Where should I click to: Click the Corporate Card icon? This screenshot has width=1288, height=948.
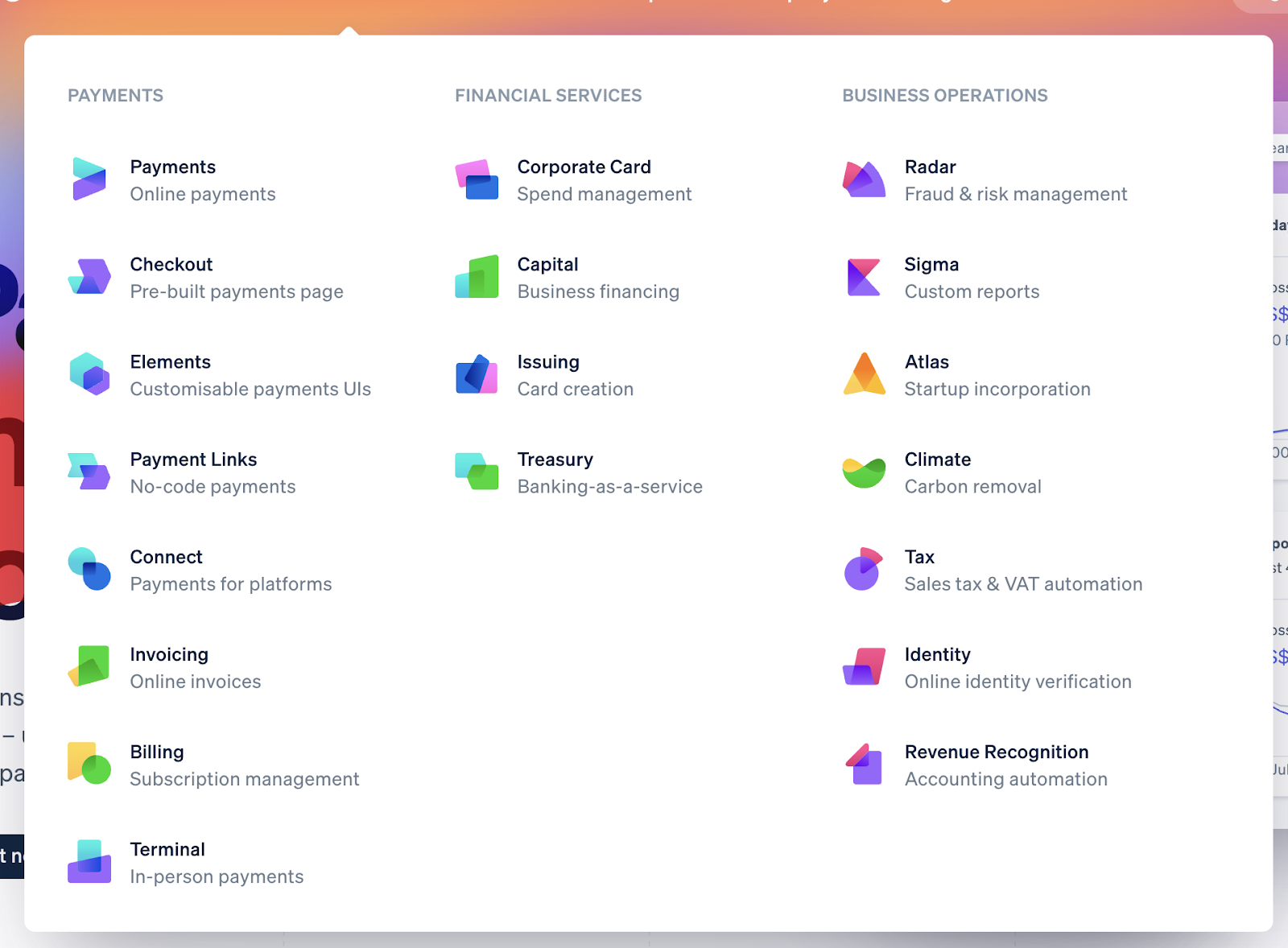click(x=477, y=179)
